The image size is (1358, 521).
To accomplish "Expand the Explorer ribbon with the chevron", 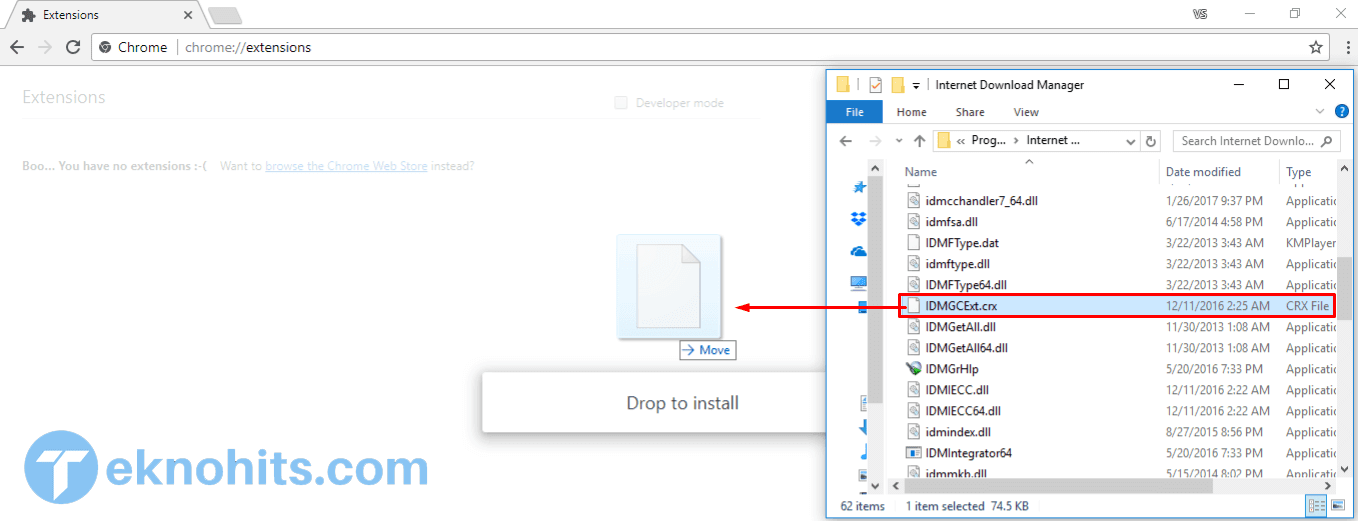I will pyautogui.click(x=1321, y=112).
